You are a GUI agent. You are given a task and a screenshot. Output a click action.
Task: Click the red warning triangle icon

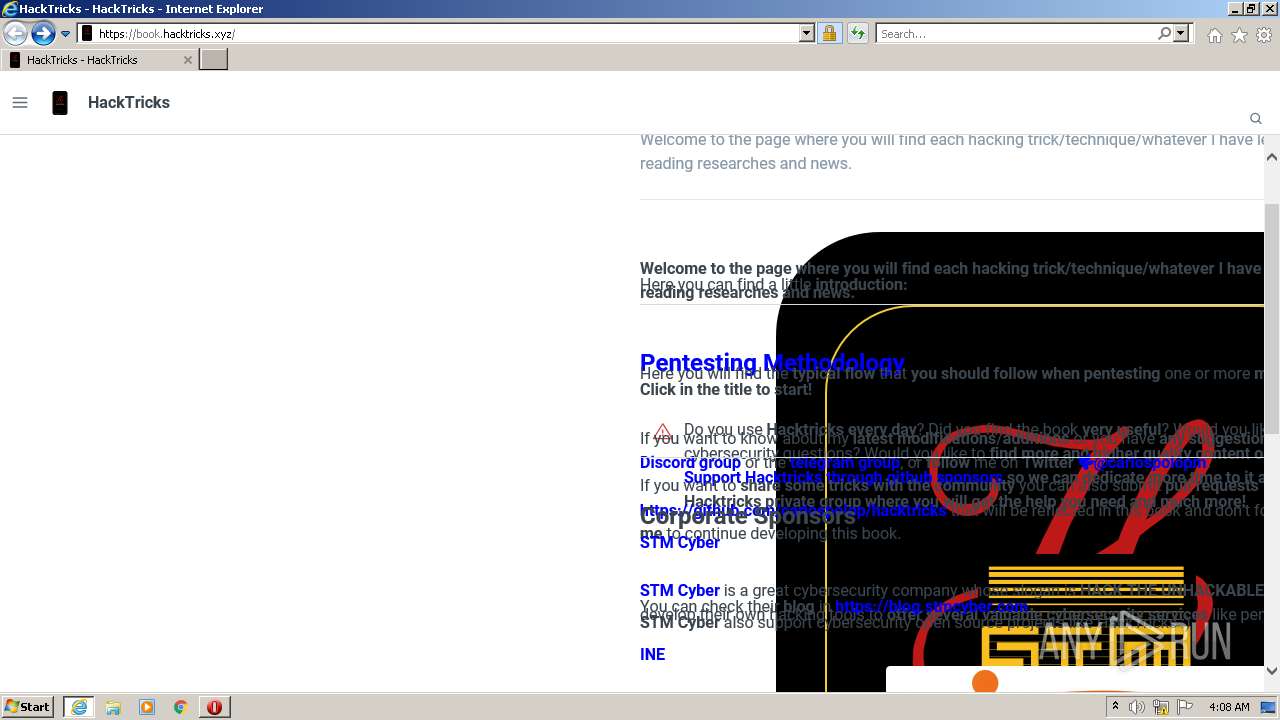coord(662,433)
